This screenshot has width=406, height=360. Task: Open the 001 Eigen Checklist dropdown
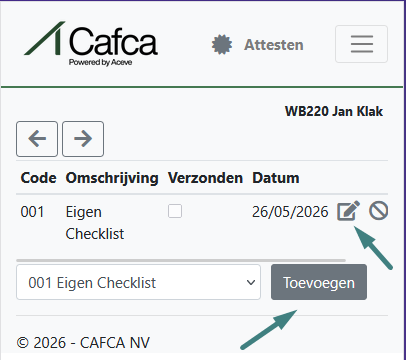click(138, 282)
